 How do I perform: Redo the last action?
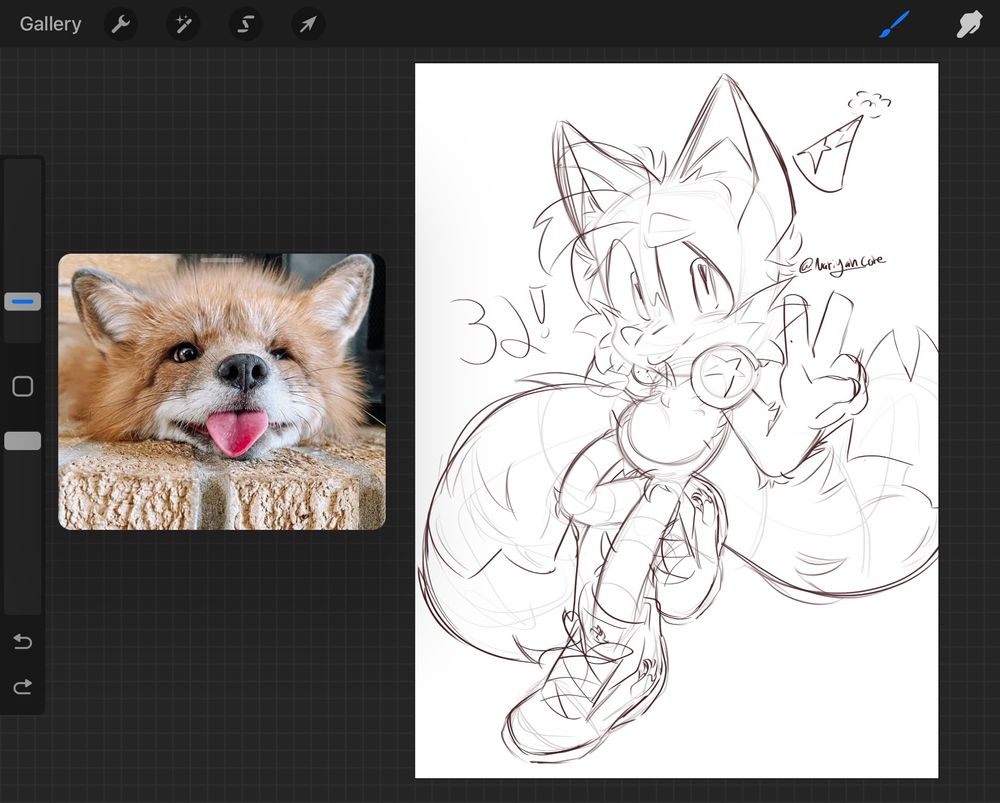tap(22, 686)
